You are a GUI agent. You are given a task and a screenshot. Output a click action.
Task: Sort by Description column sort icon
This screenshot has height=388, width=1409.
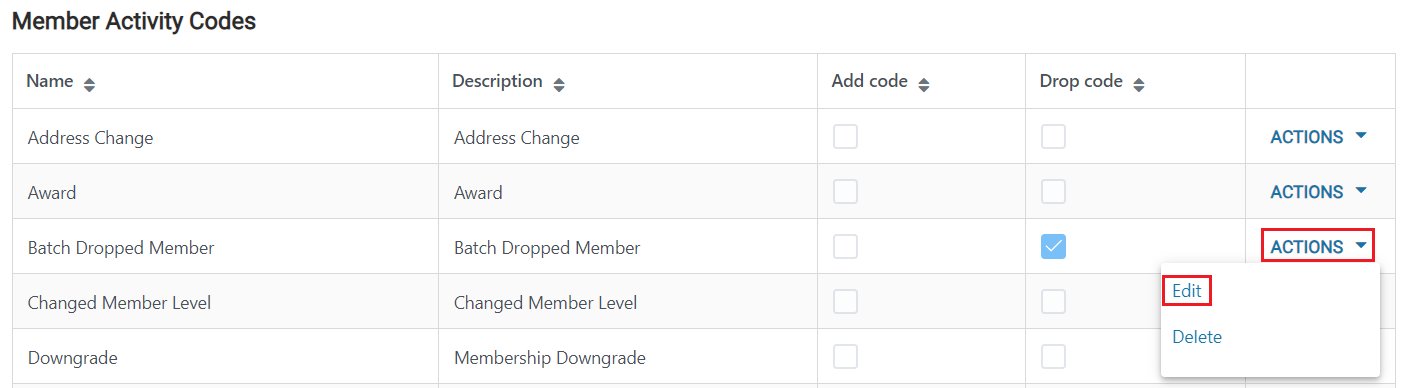click(x=559, y=86)
